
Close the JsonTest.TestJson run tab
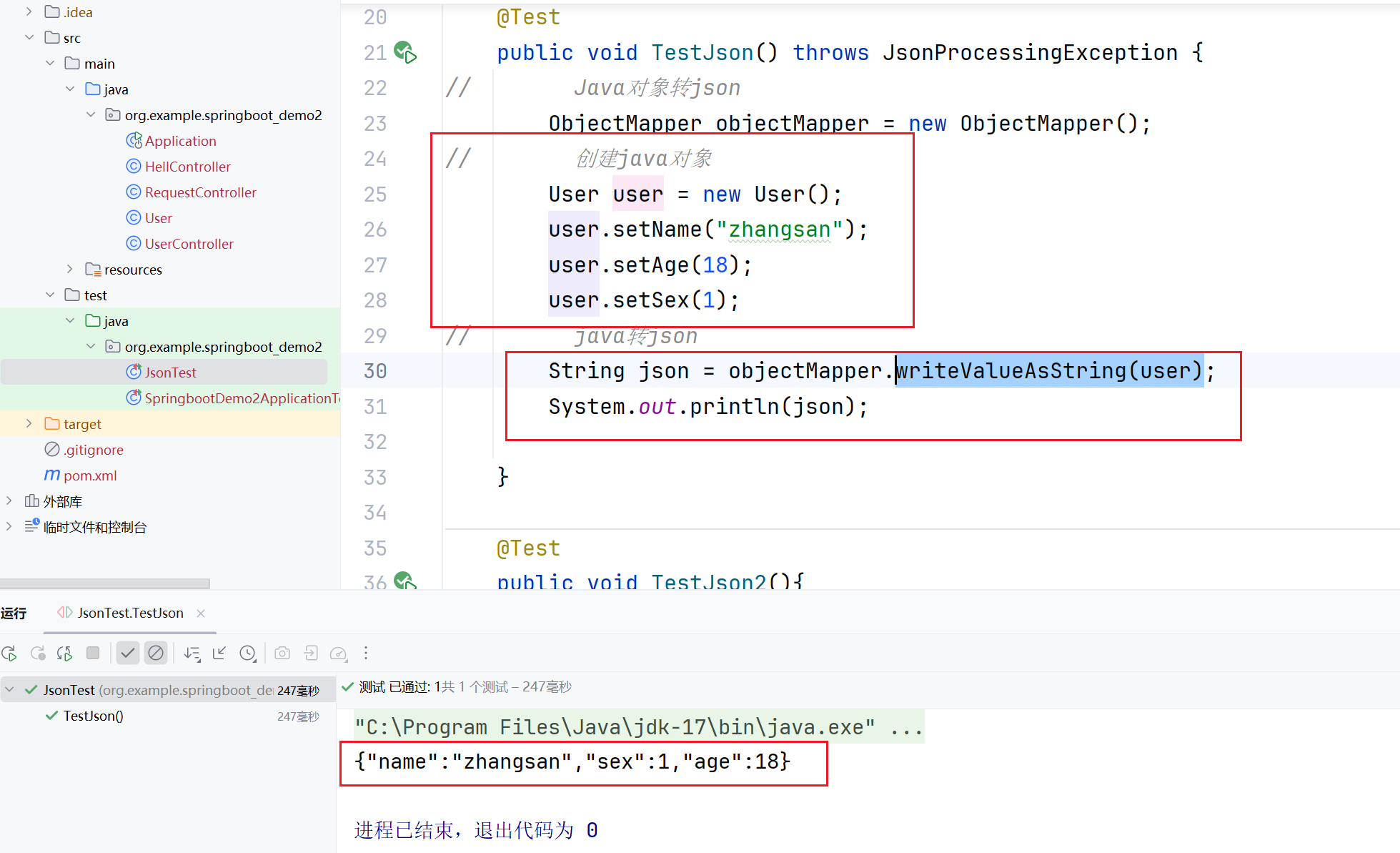pyautogui.click(x=201, y=613)
